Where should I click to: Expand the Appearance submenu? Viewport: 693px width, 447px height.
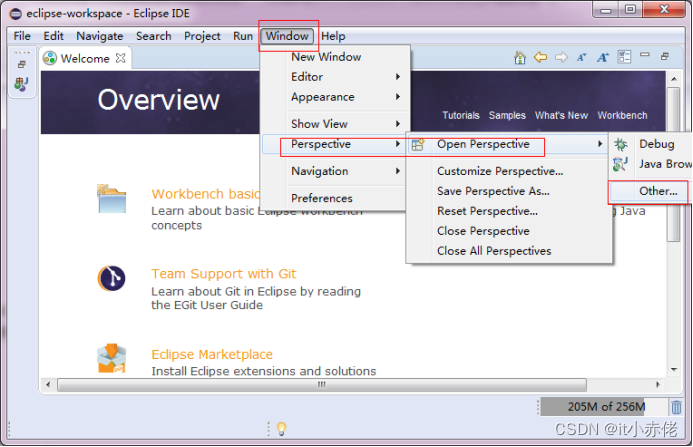(334, 97)
